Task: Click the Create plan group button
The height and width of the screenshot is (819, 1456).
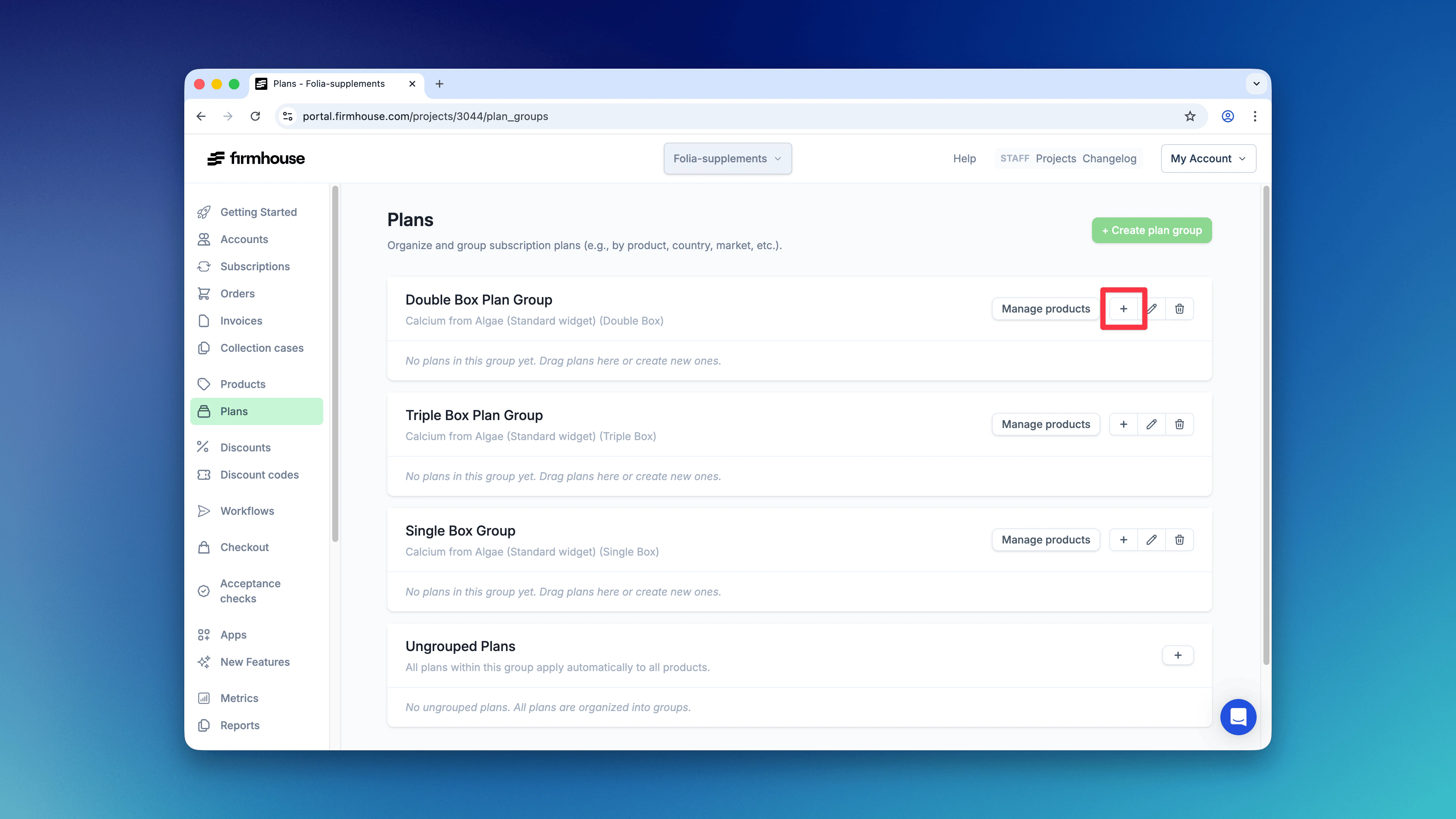Action: click(x=1151, y=230)
